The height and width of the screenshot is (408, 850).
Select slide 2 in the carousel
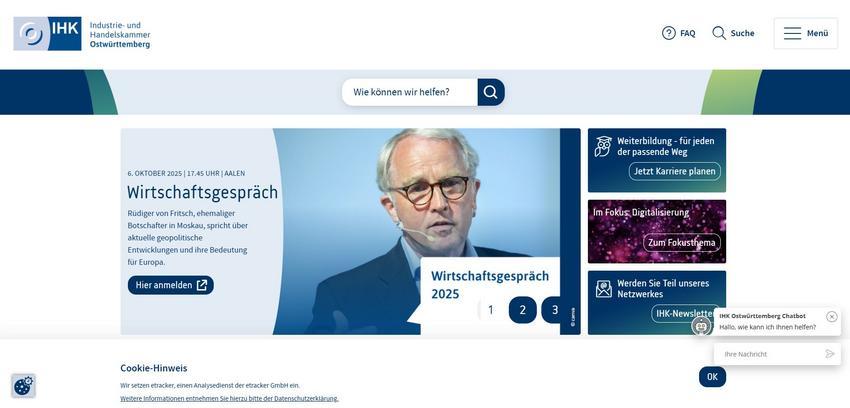[523, 310]
